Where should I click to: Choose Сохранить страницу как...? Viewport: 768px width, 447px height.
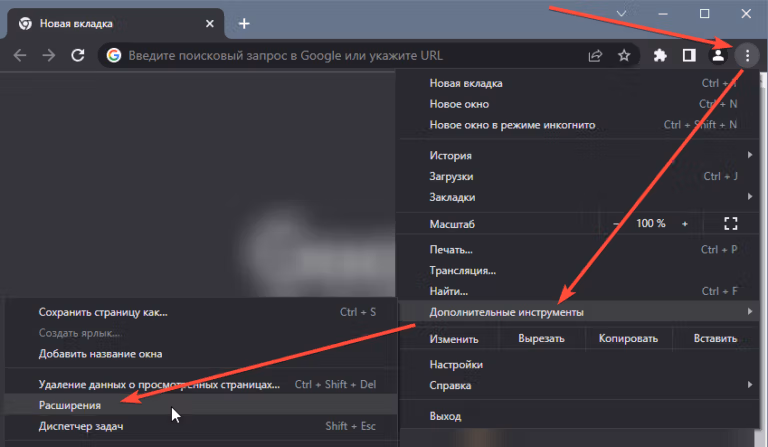(201, 312)
